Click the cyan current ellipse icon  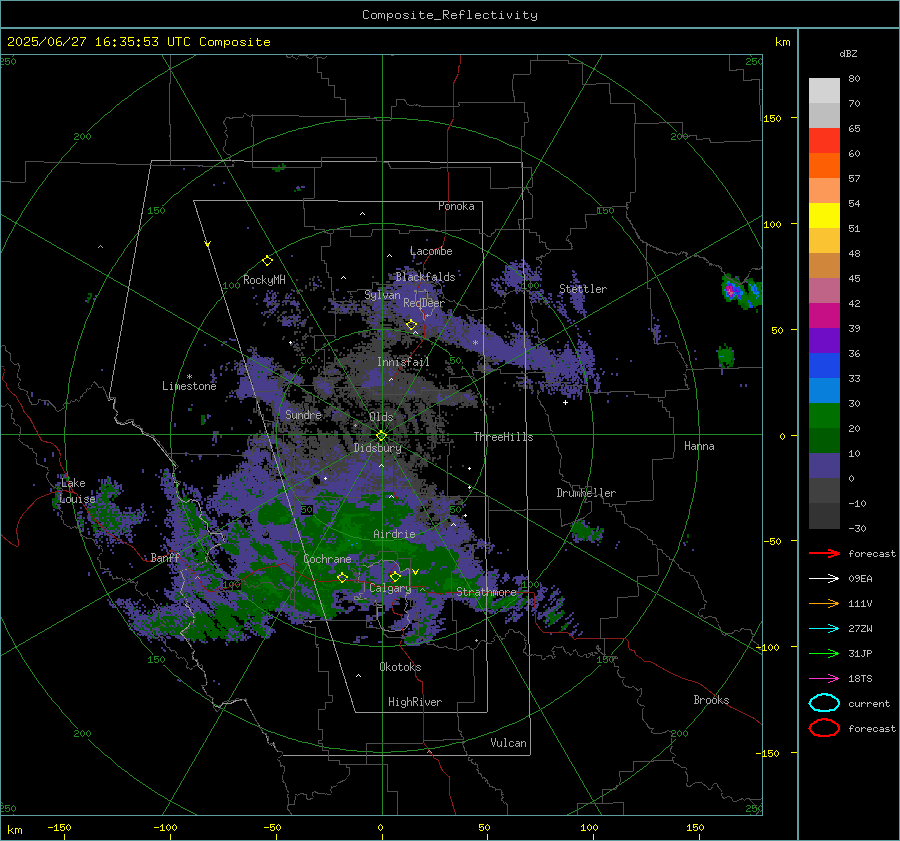pyautogui.click(x=824, y=703)
